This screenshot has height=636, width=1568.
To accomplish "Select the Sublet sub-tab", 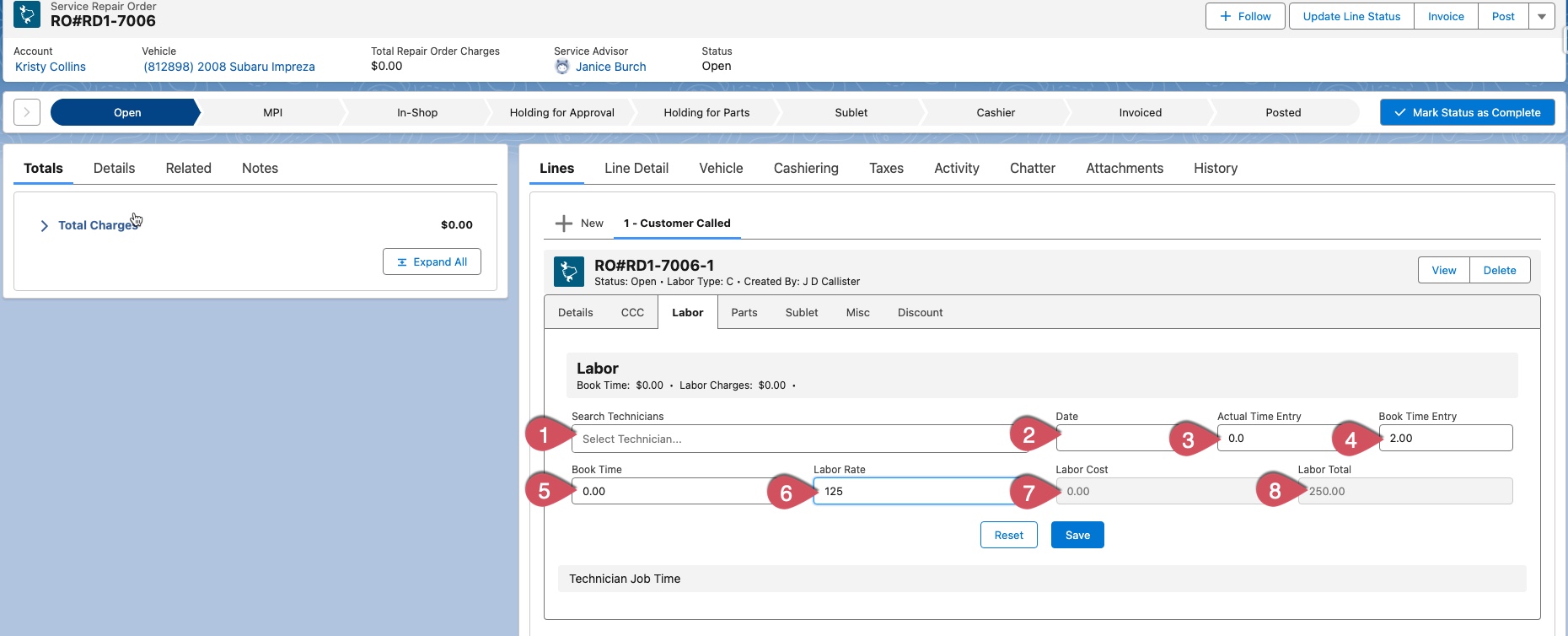I will pyautogui.click(x=802, y=312).
